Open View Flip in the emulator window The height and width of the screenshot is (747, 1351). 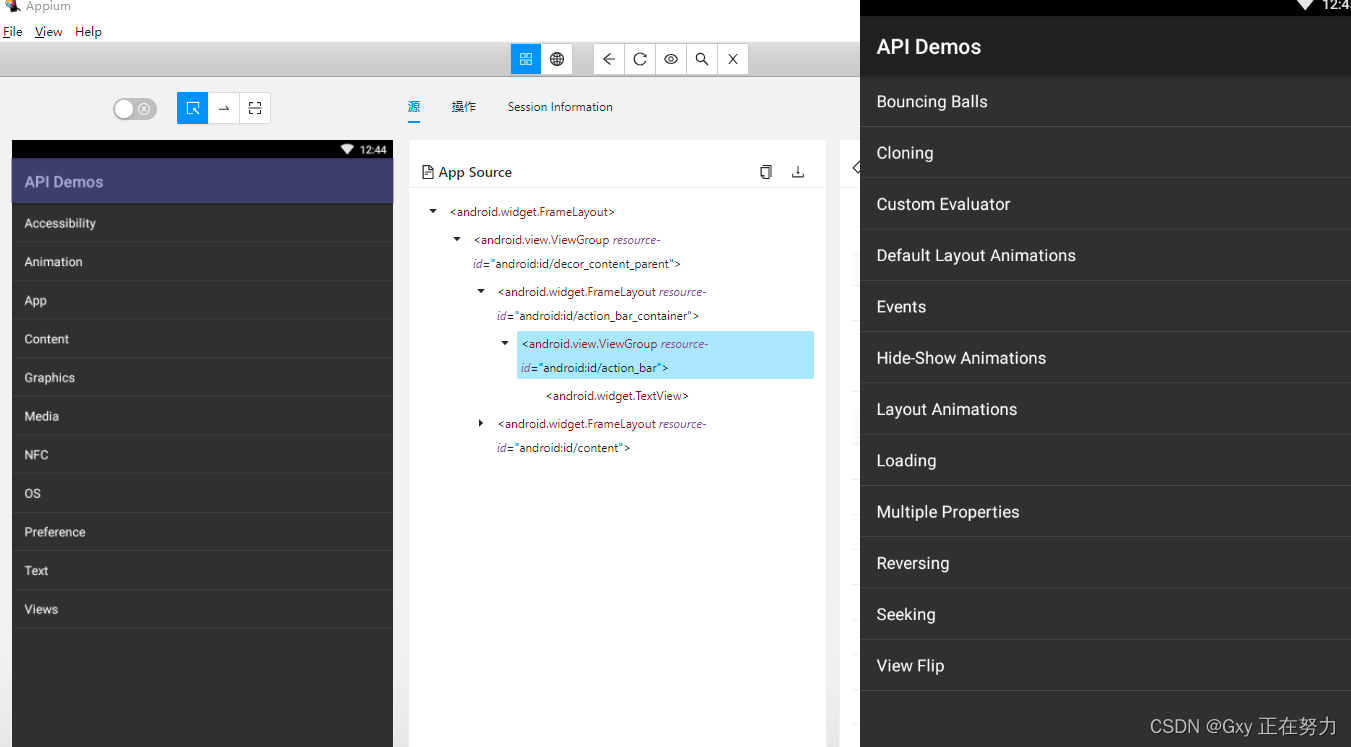1105,666
